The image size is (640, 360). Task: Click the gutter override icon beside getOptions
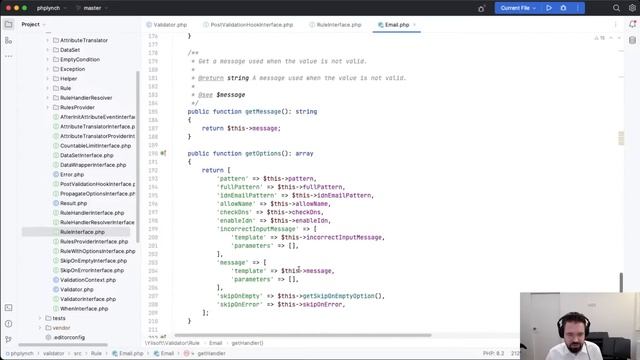click(x=163, y=153)
